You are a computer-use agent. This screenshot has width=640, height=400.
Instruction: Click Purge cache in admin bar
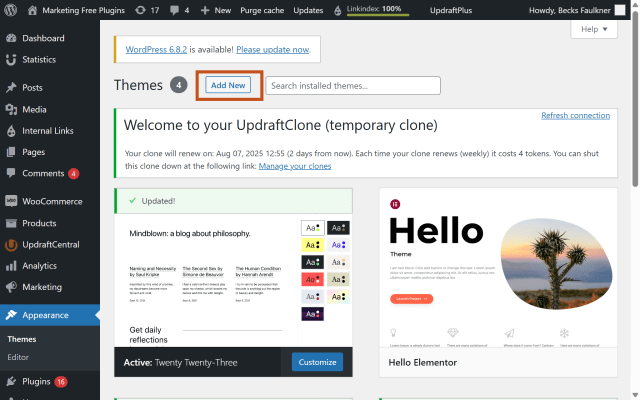(262, 10)
